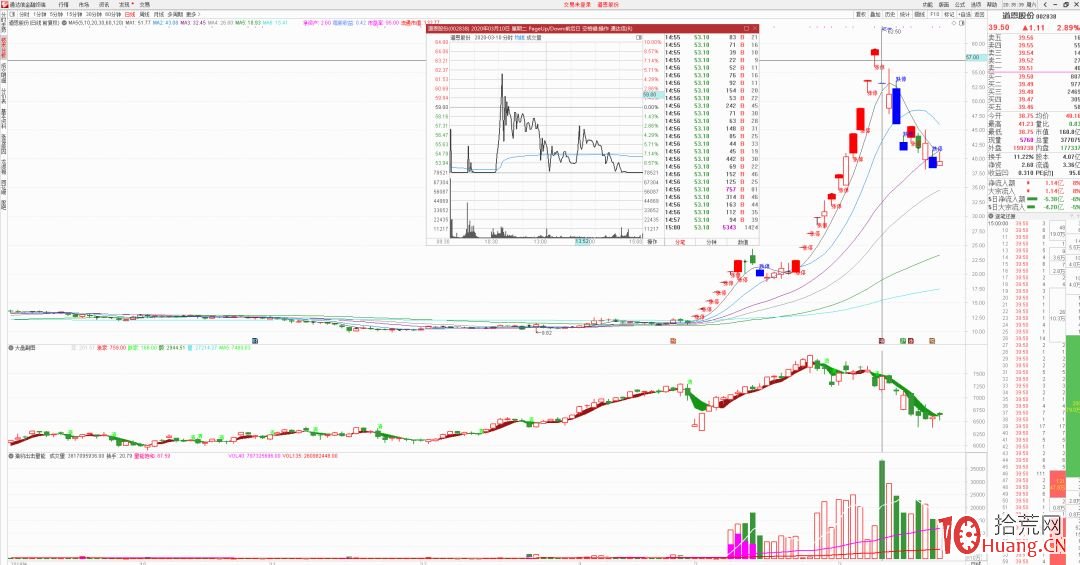The height and width of the screenshot is (565, 1080).
Task: Open the 历史 history tool
Action: click(x=890, y=14)
